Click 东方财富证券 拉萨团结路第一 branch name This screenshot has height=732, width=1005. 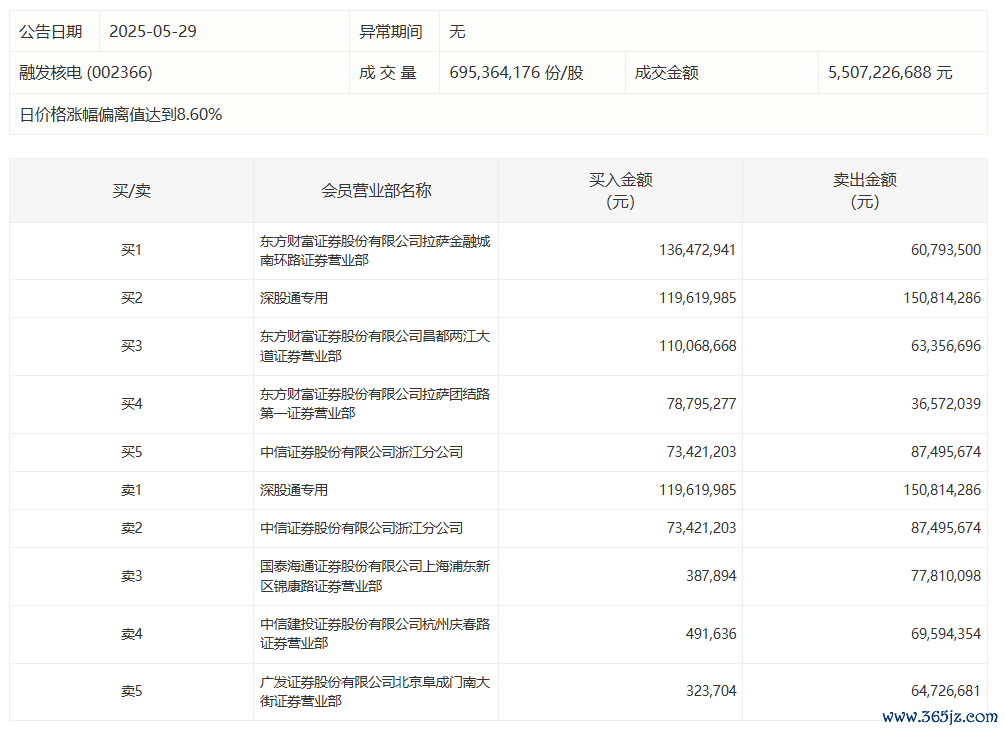[x=375, y=404]
